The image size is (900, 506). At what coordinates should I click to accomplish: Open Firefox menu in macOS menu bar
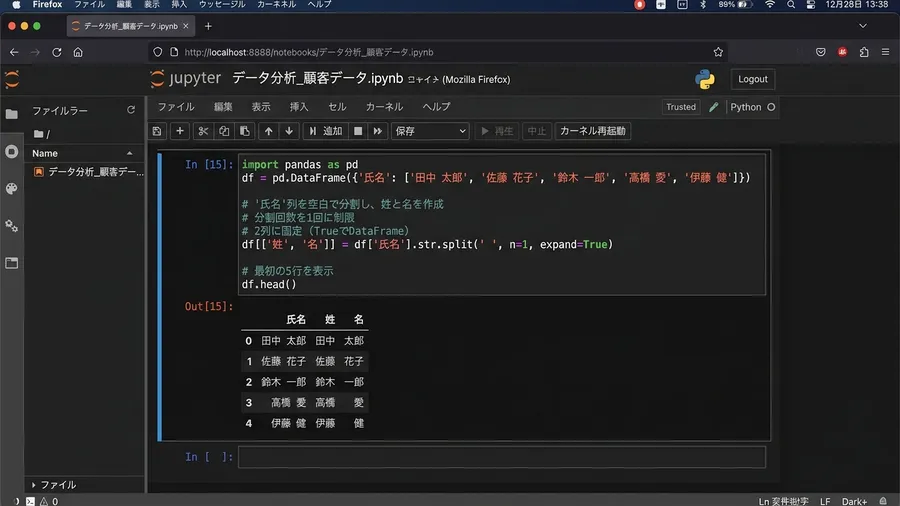click(47, 5)
